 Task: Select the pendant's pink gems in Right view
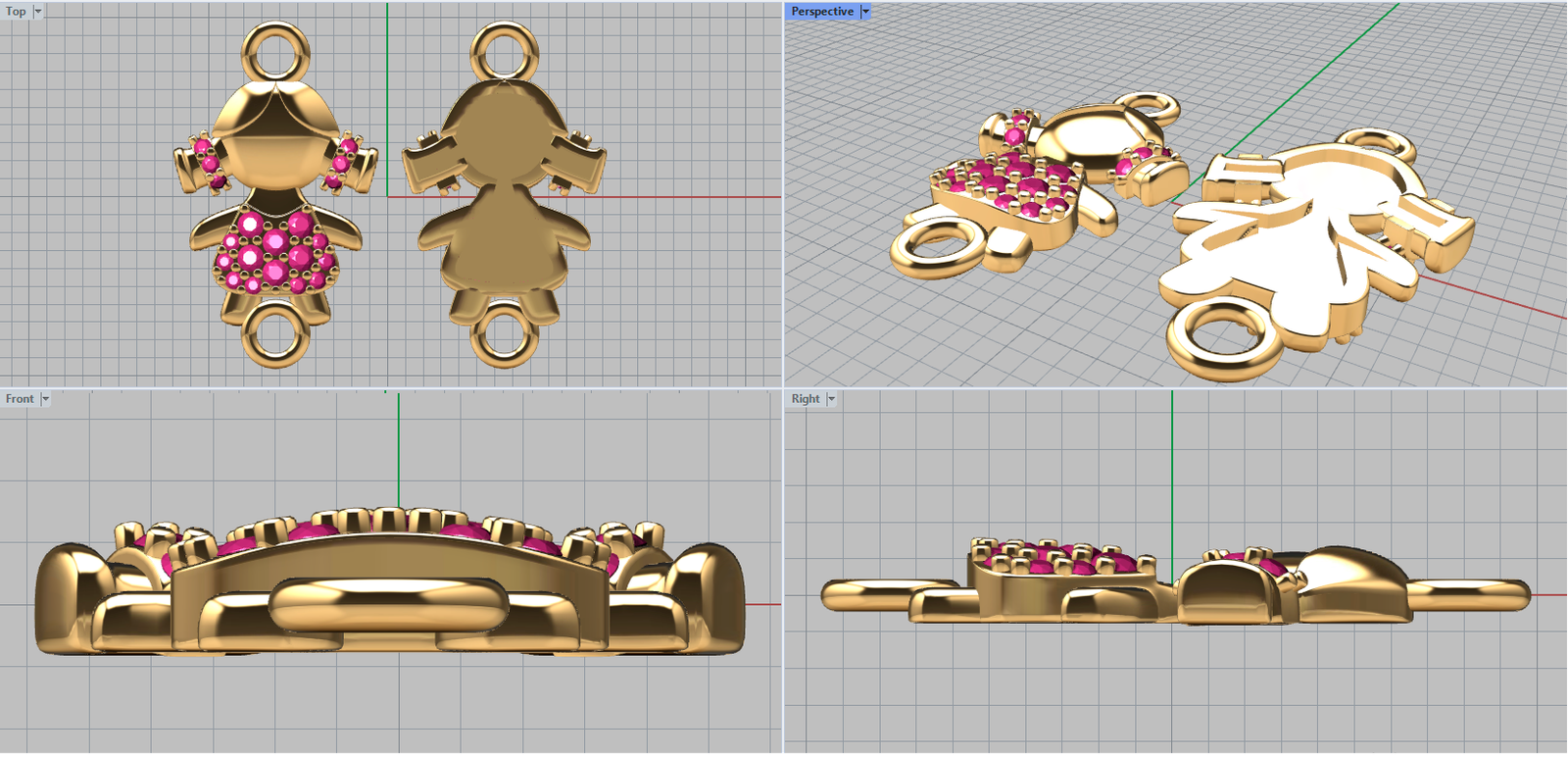pos(1058,559)
